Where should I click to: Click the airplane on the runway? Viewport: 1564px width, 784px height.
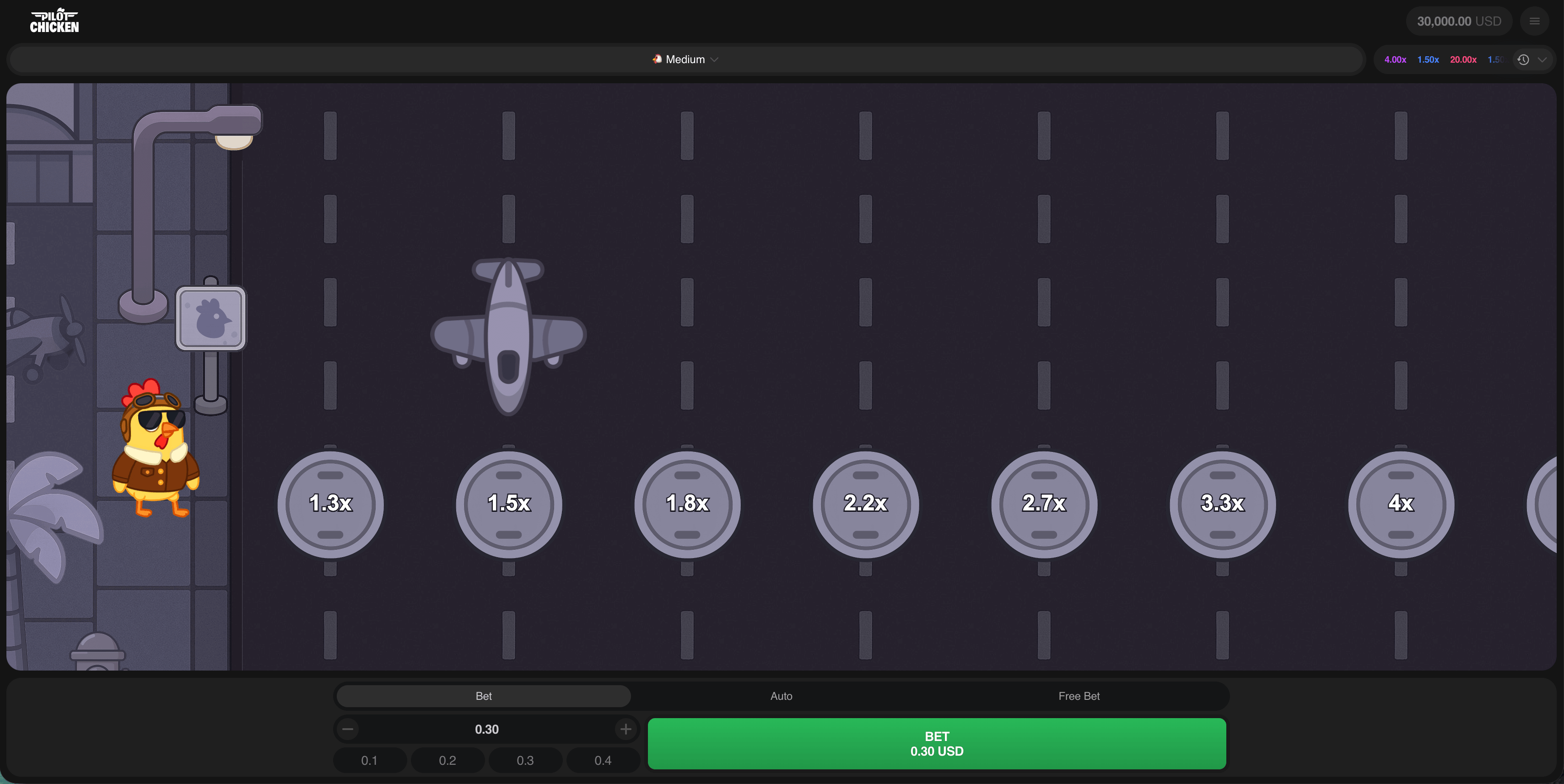tap(508, 337)
